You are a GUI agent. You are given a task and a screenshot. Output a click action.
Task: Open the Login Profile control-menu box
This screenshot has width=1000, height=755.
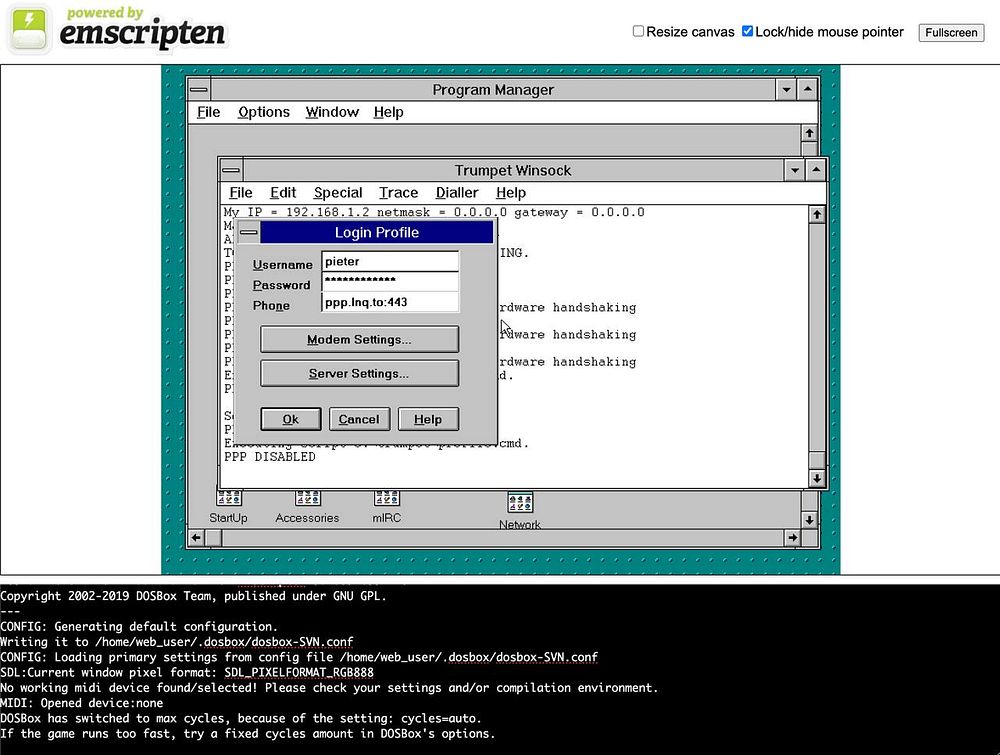click(249, 232)
